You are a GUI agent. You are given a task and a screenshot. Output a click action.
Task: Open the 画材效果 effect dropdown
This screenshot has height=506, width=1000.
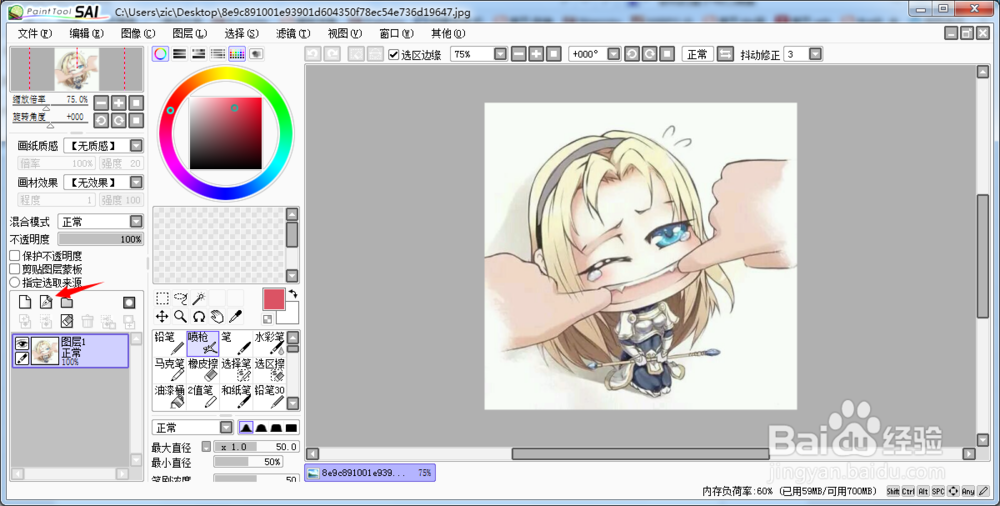[x=136, y=182]
